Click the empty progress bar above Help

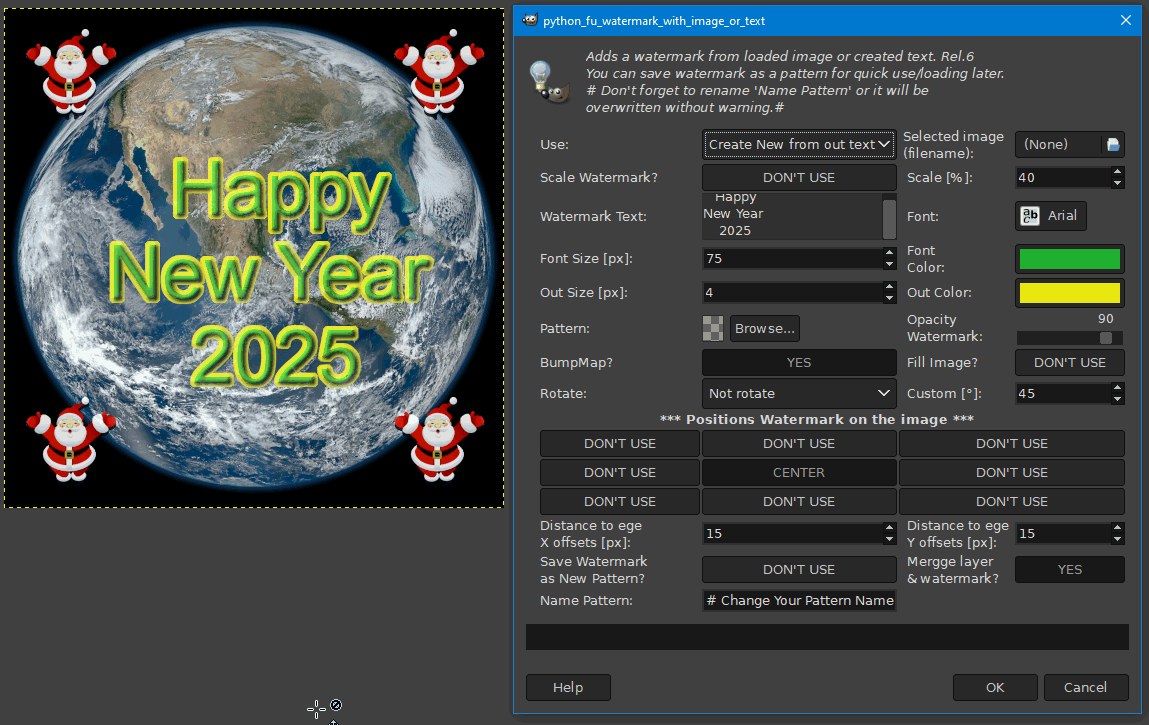point(827,637)
